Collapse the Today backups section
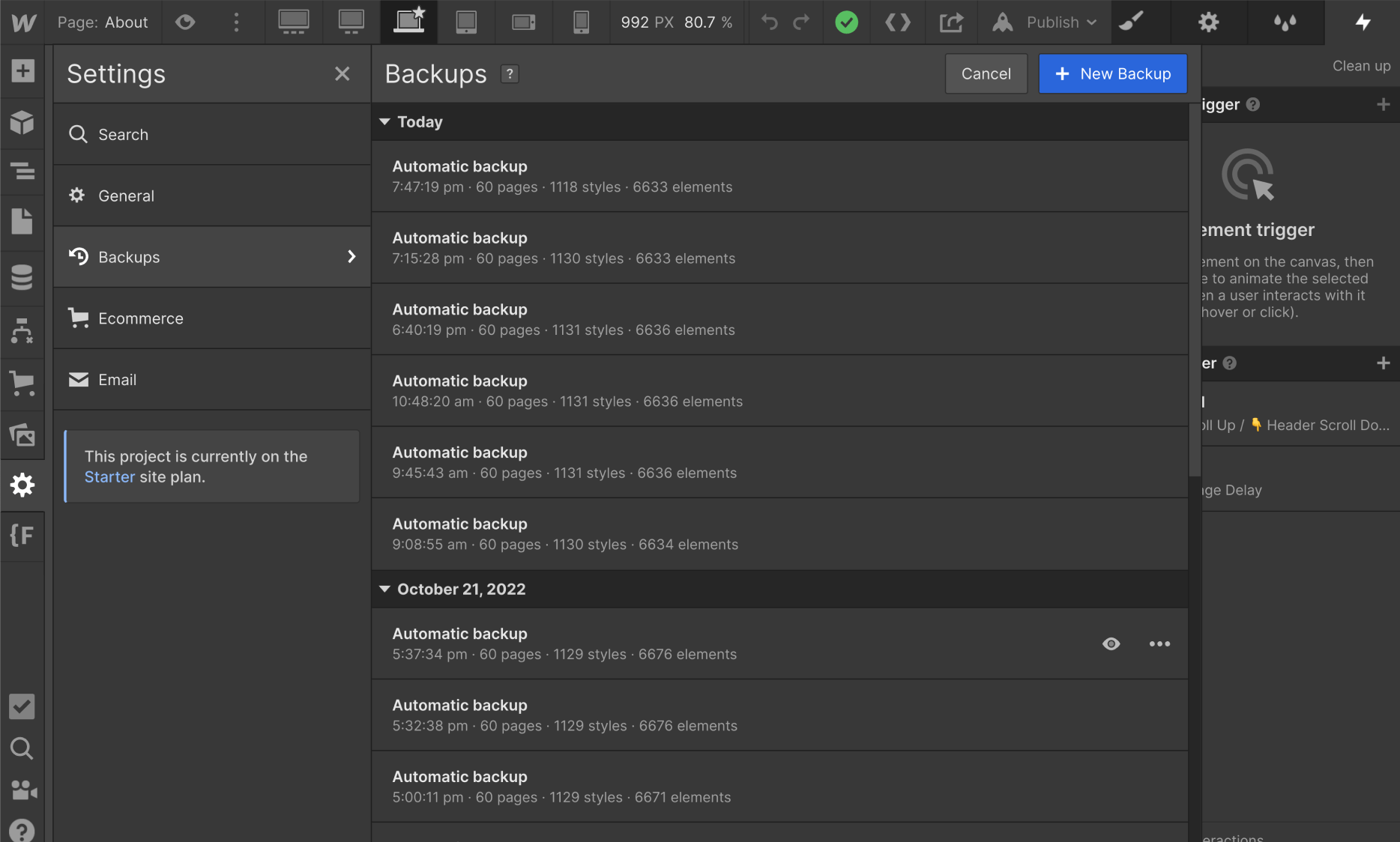1400x842 pixels. tap(384, 121)
